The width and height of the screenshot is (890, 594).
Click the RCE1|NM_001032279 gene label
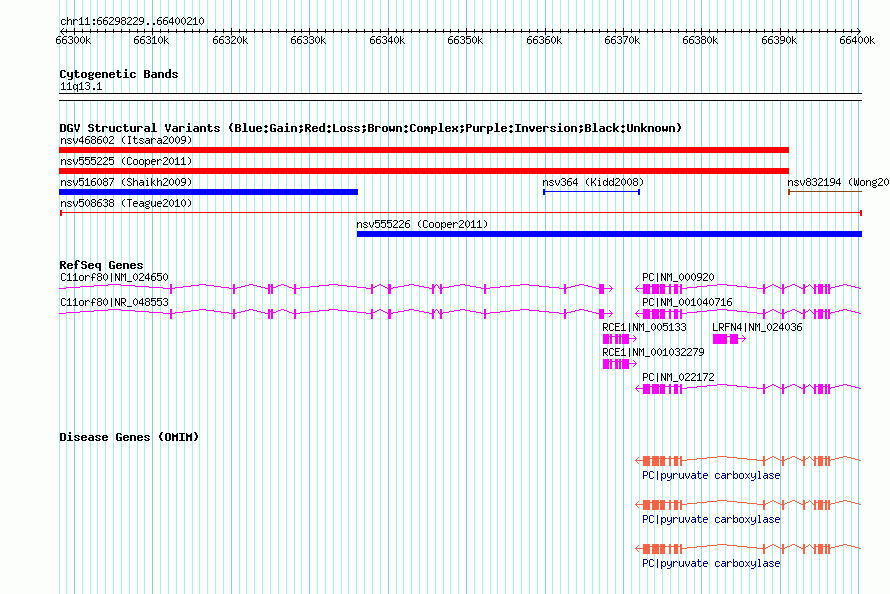653,352
